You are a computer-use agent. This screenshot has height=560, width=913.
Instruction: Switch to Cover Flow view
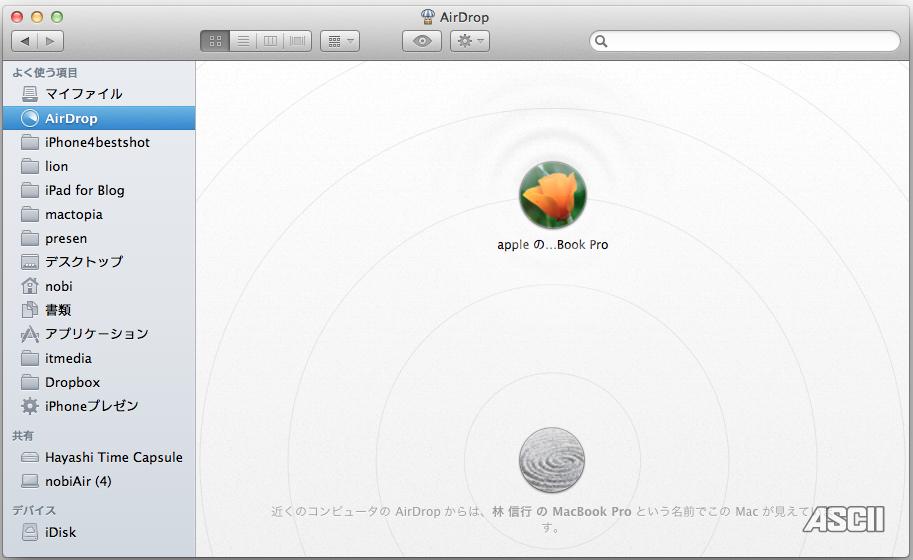tap(298, 41)
